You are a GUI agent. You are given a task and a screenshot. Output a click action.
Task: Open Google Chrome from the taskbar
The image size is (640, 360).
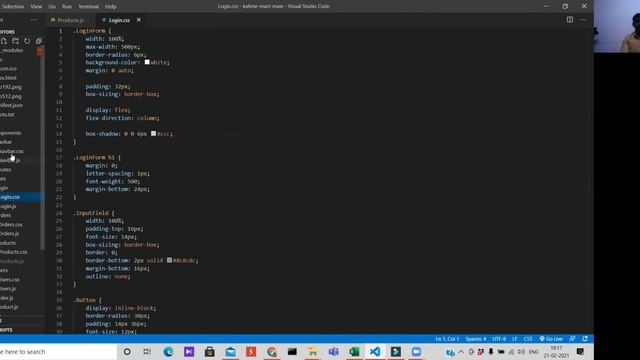272,351
